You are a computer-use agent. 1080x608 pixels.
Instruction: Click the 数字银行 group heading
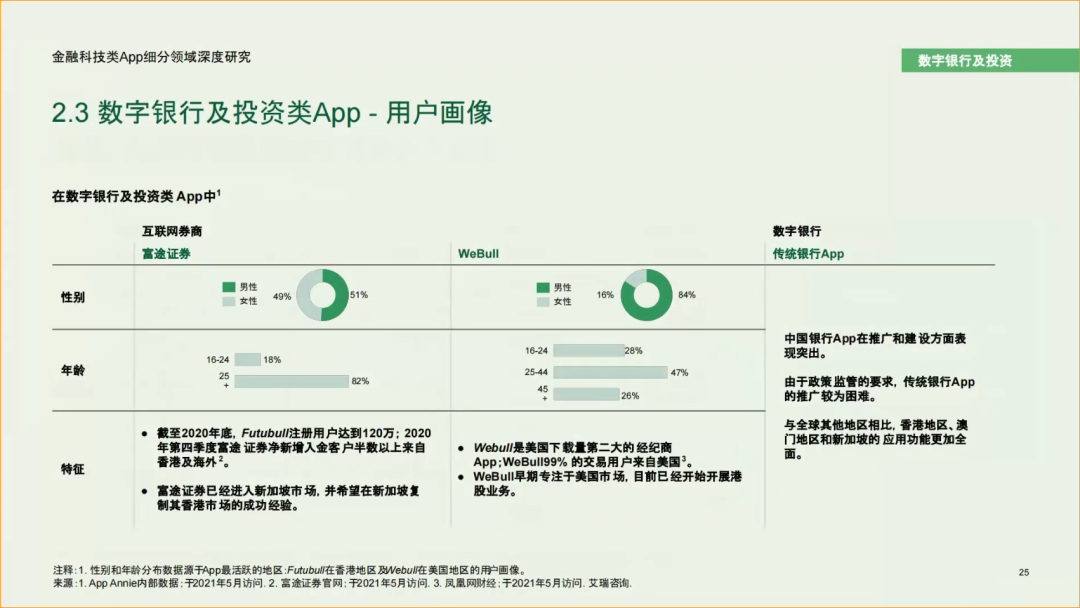(x=796, y=231)
